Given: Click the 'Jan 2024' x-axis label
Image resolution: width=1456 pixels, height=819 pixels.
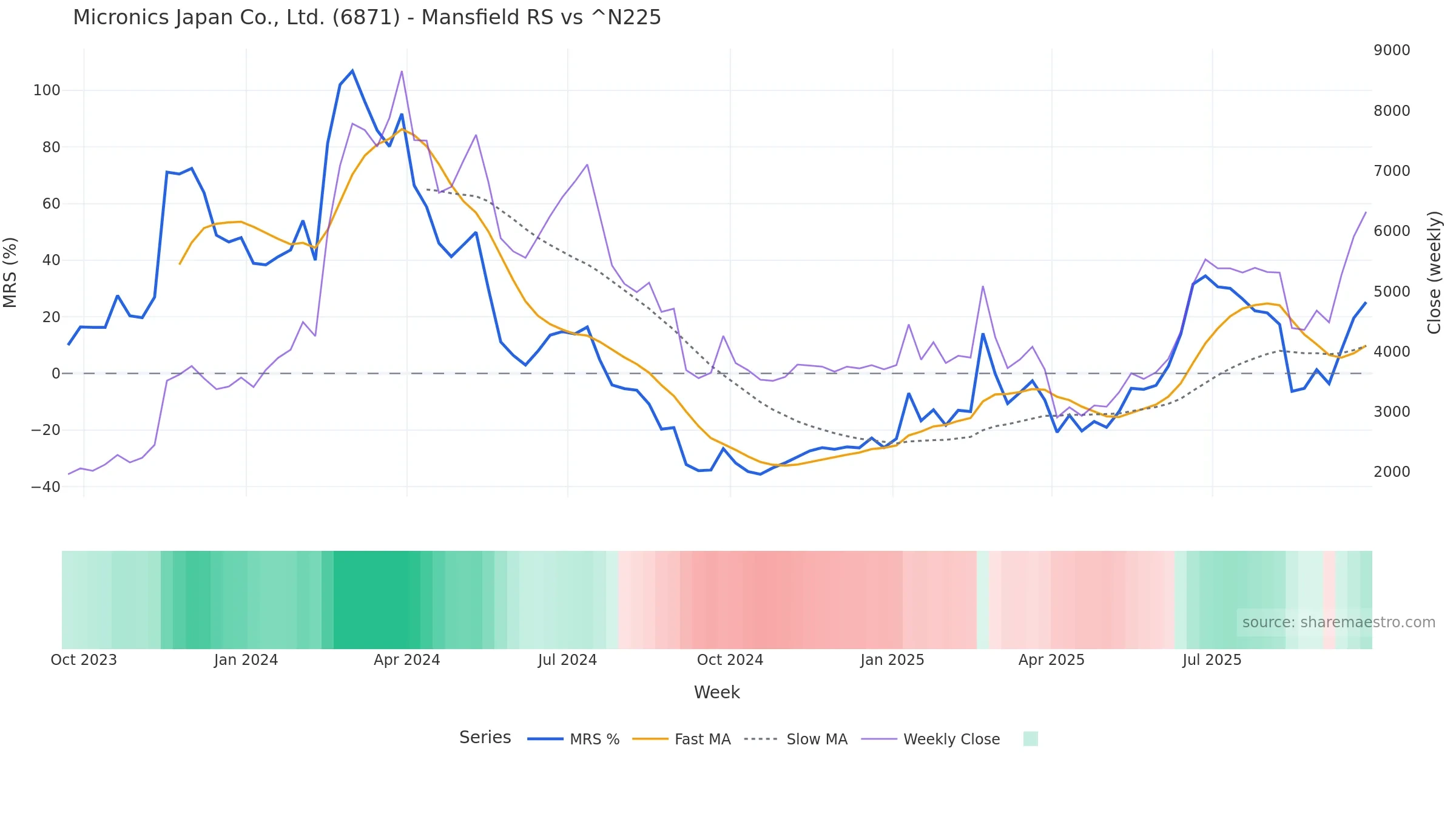Looking at the screenshot, I should pyautogui.click(x=246, y=659).
